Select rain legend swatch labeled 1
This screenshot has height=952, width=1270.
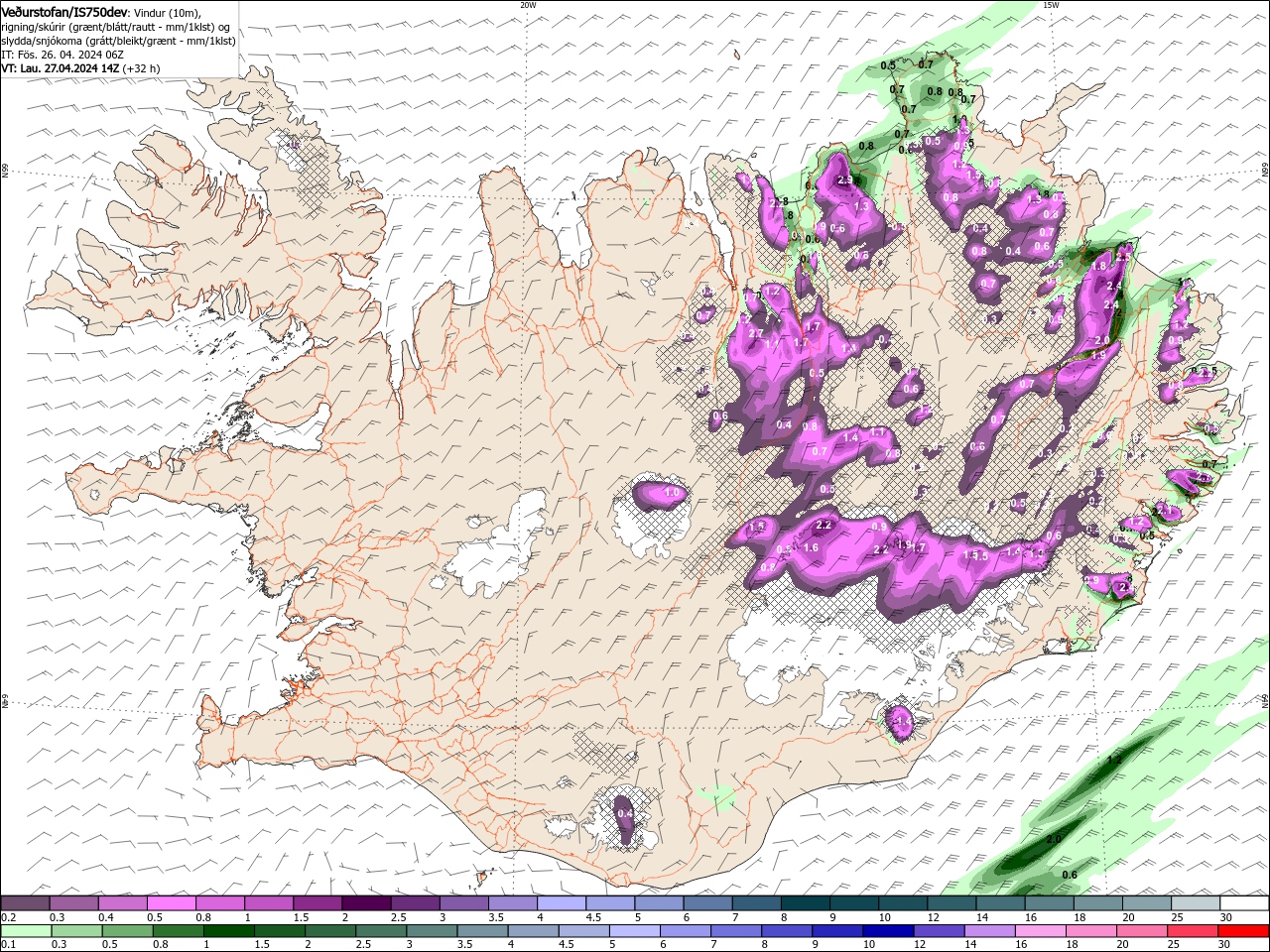pos(228,931)
